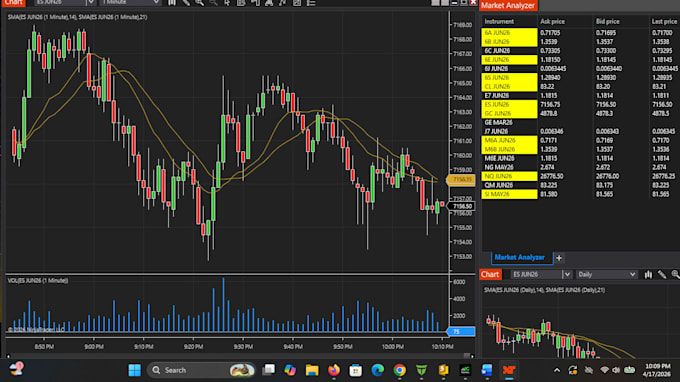Screen dimensions: 680x382
Task: Open the strategies icon in top chart toolbar
Action: click(283, 3)
